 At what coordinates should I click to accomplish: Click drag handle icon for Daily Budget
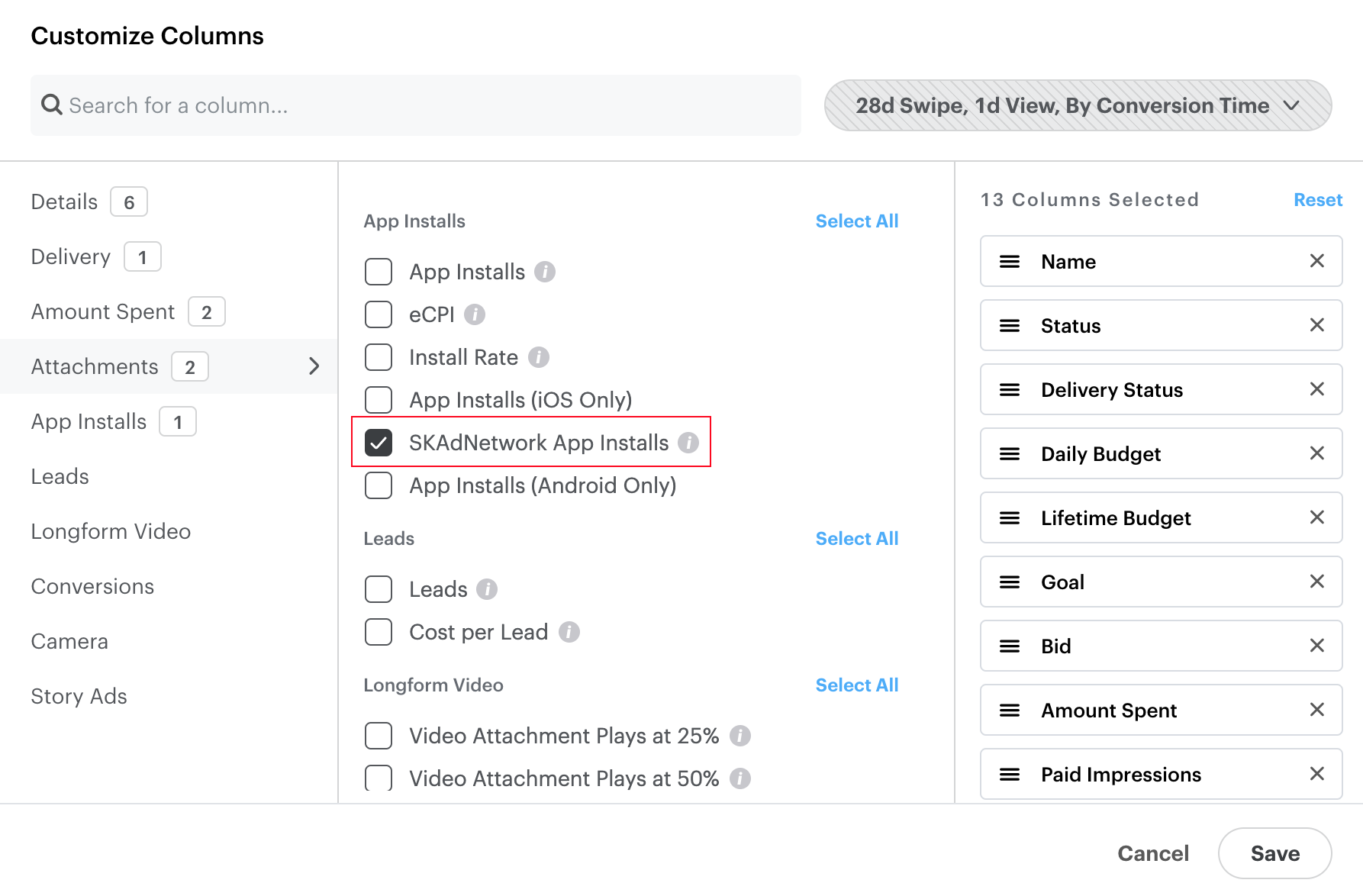[1010, 454]
